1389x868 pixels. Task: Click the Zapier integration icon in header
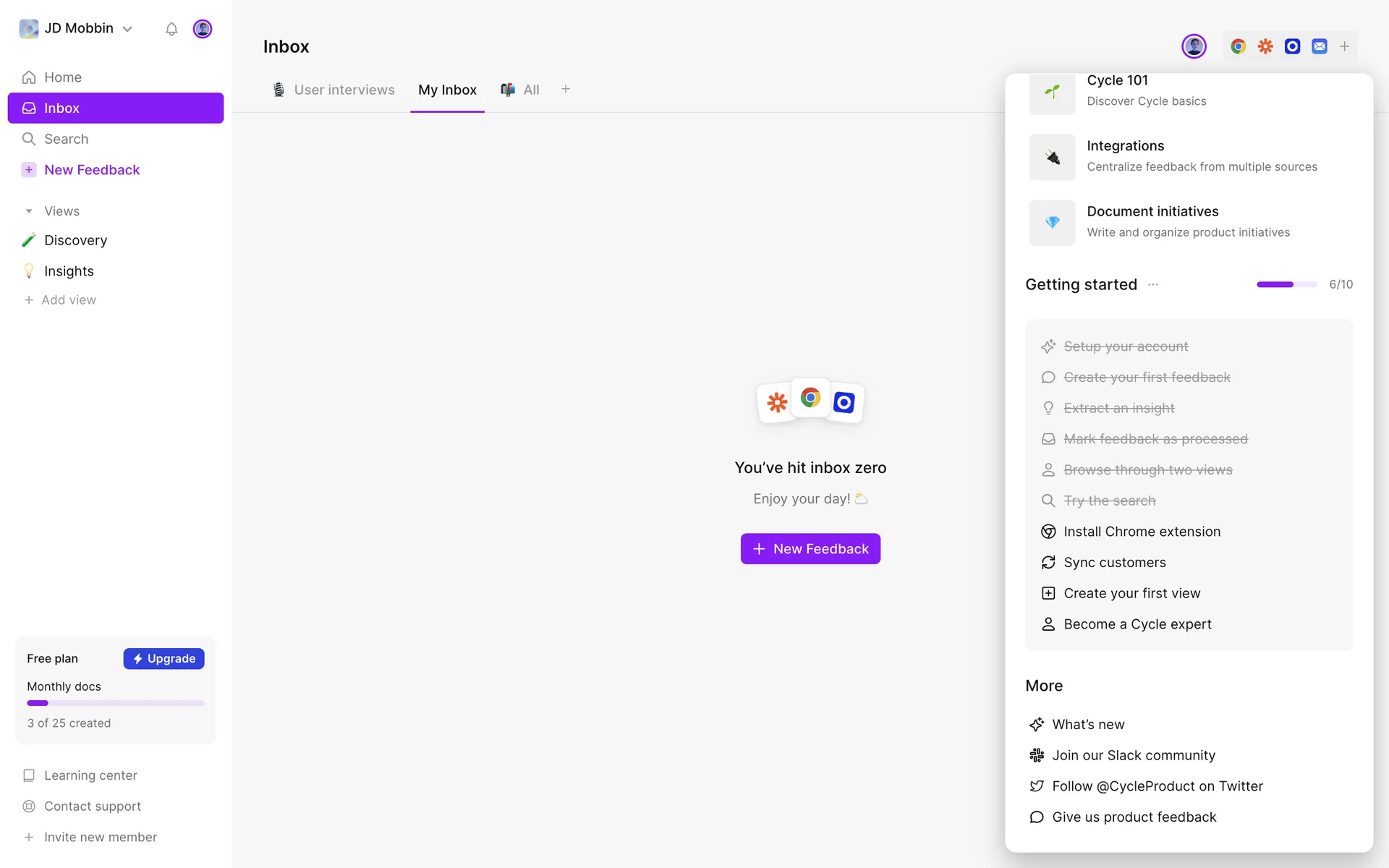pyautogui.click(x=1265, y=46)
